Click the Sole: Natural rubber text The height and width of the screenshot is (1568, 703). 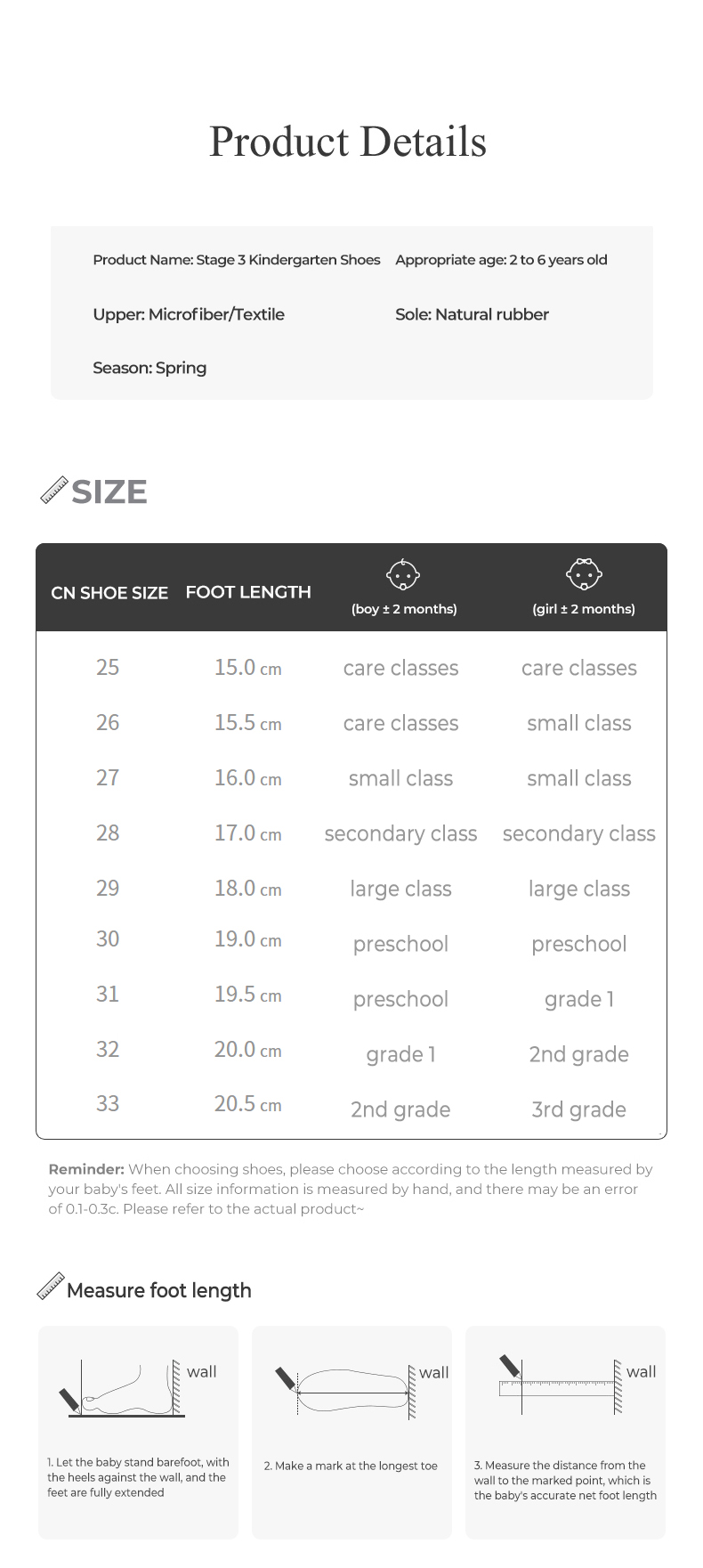click(x=472, y=314)
